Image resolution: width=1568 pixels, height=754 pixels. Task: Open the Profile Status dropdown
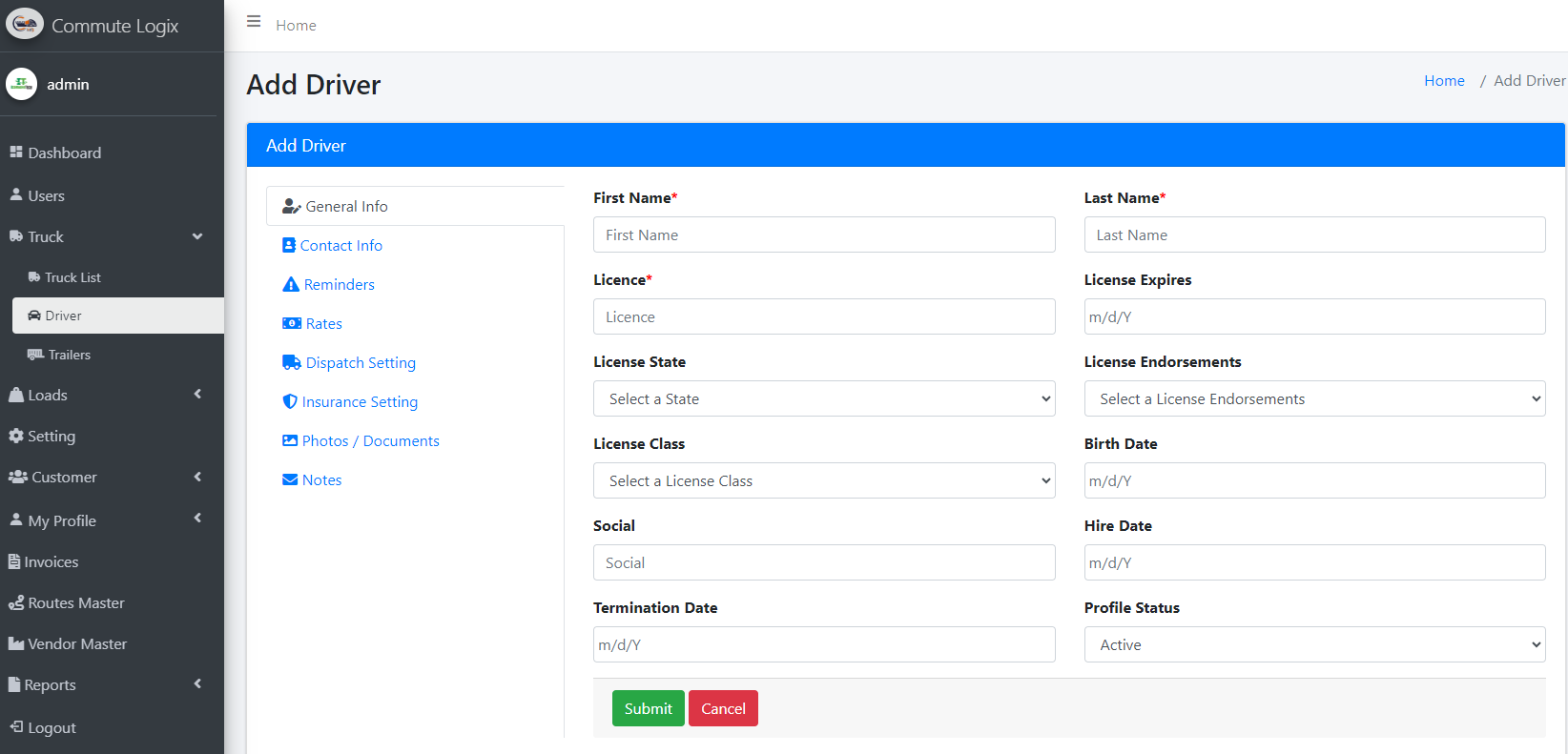coord(1314,645)
